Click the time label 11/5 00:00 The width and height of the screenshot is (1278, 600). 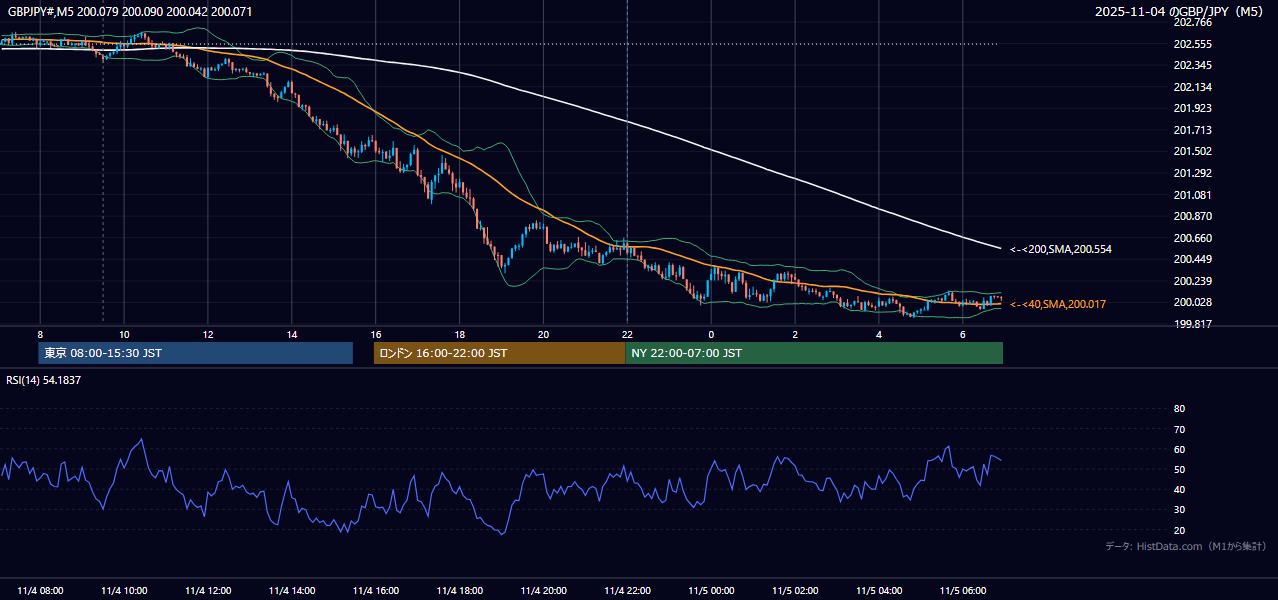tap(711, 590)
